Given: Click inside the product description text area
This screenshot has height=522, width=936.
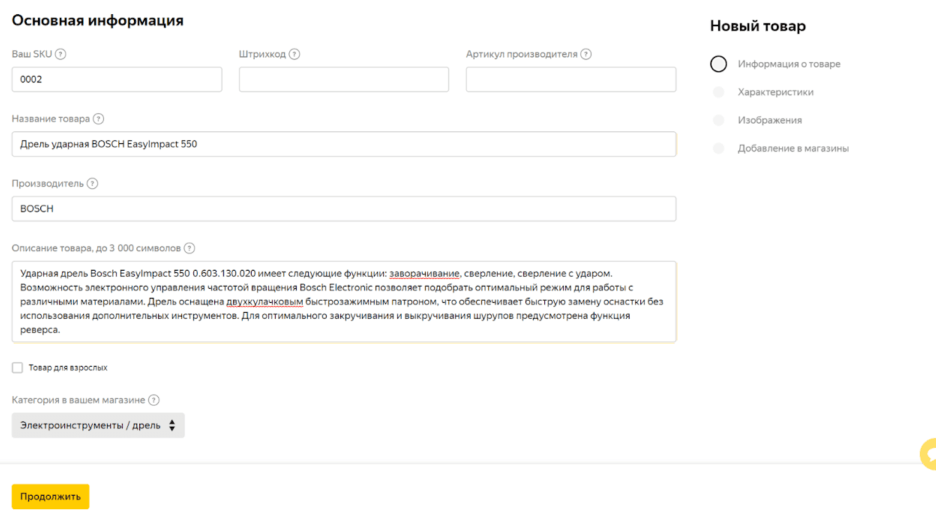Looking at the screenshot, I should (343, 301).
